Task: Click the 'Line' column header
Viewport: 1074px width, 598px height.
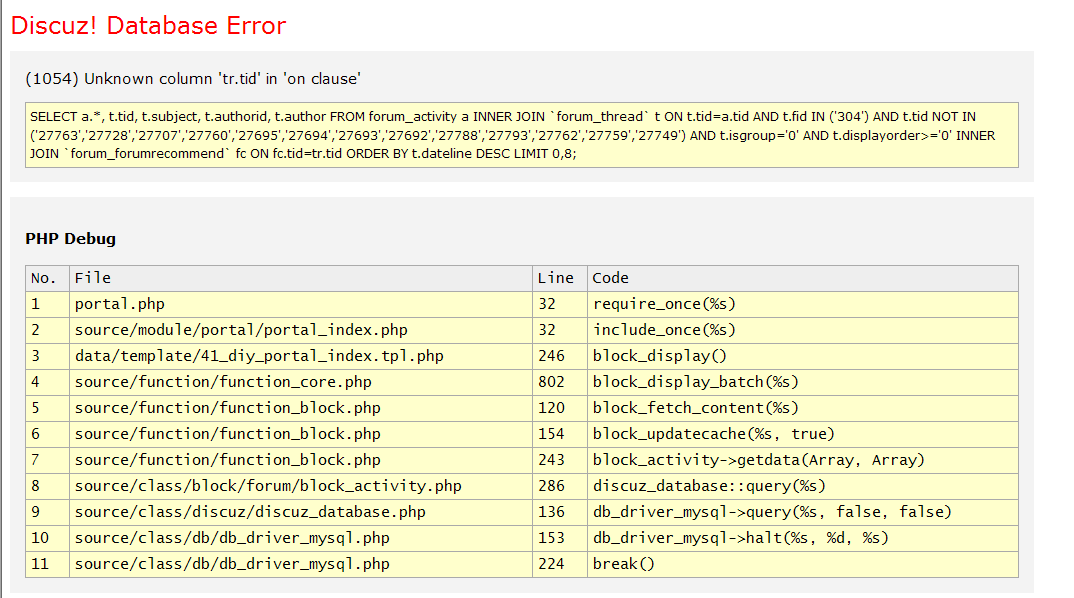Action: (x=560, y=278)
